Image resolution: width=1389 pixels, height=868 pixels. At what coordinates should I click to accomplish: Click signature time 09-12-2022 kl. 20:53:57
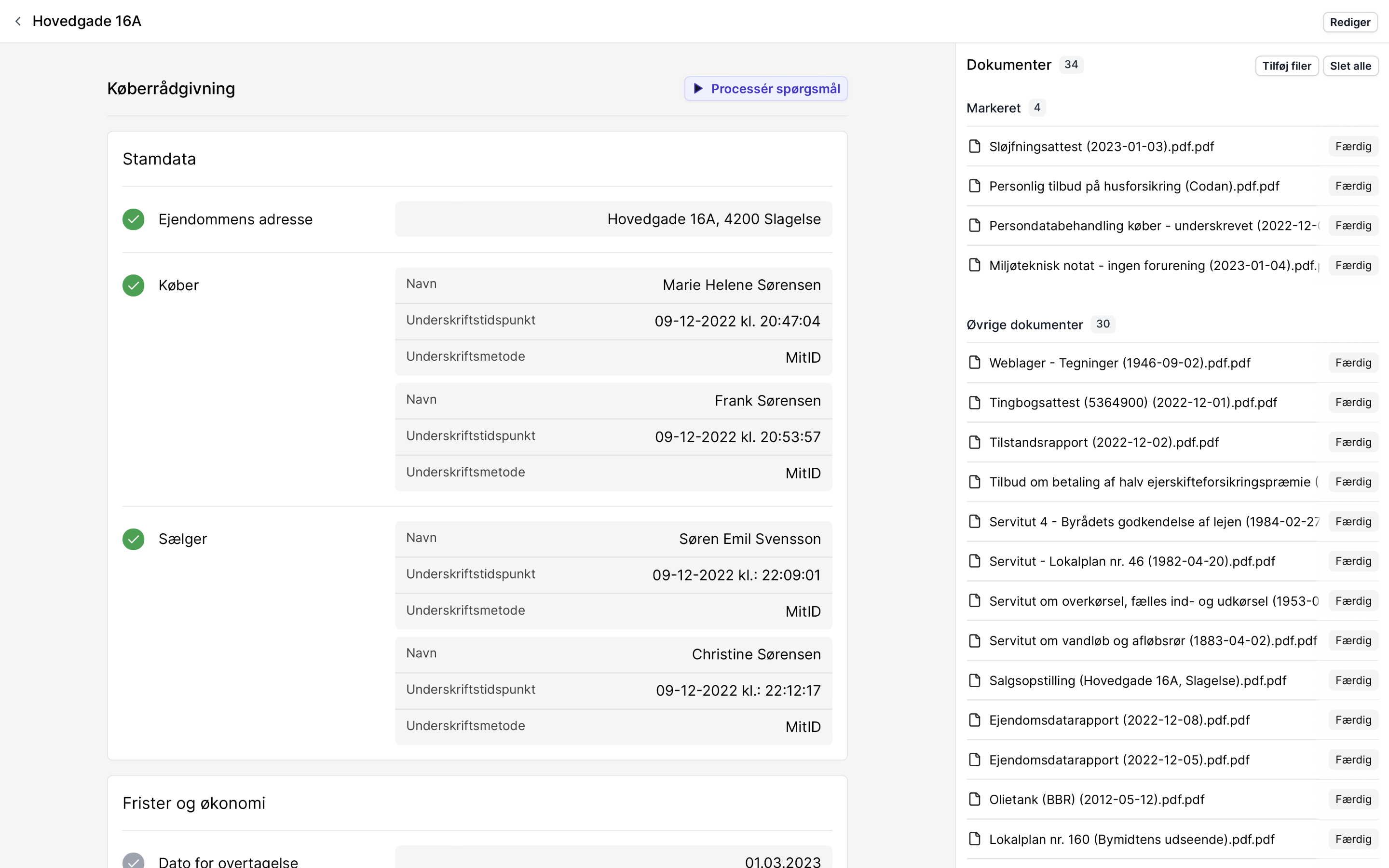tap(737, 437)
